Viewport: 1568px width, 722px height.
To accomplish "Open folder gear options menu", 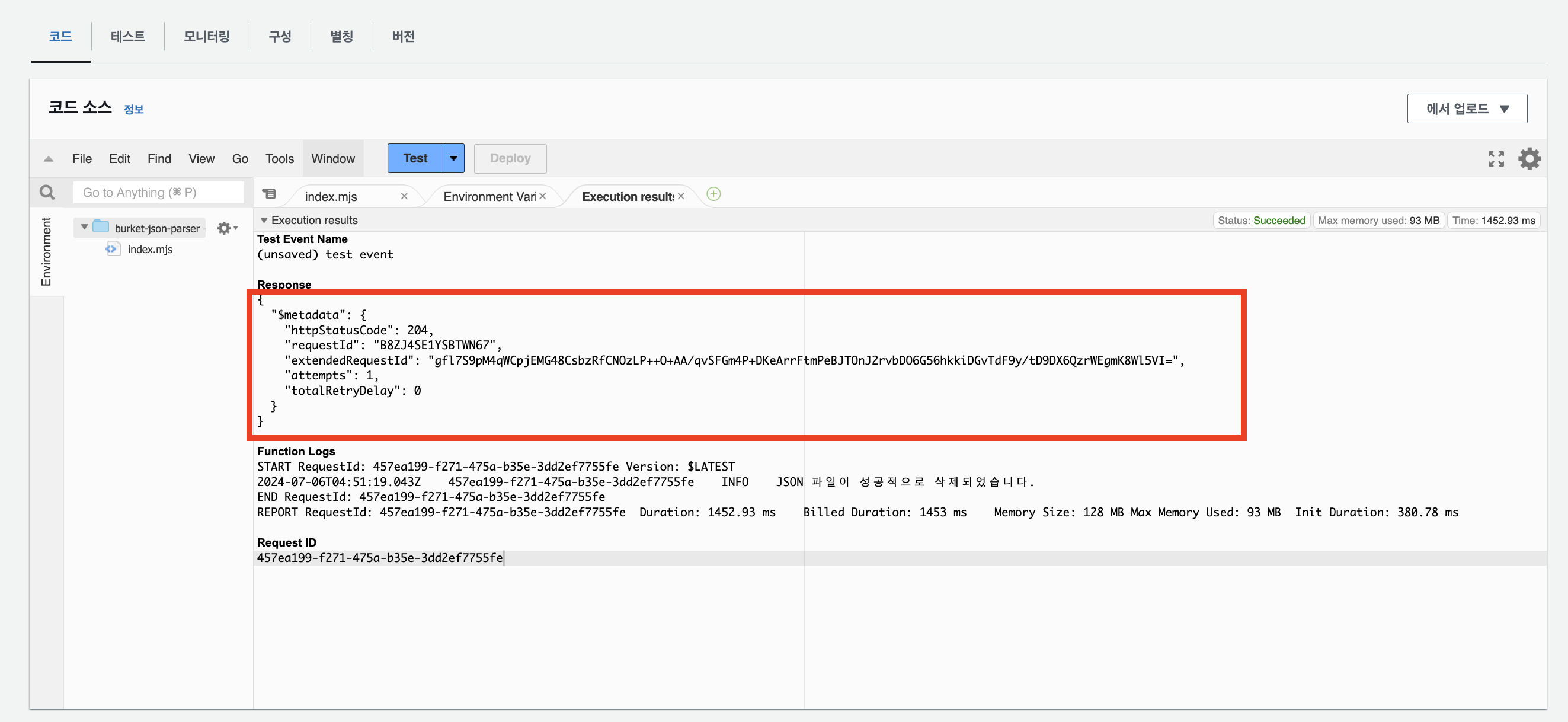I will pyautogui.click(x=226, y=228).
